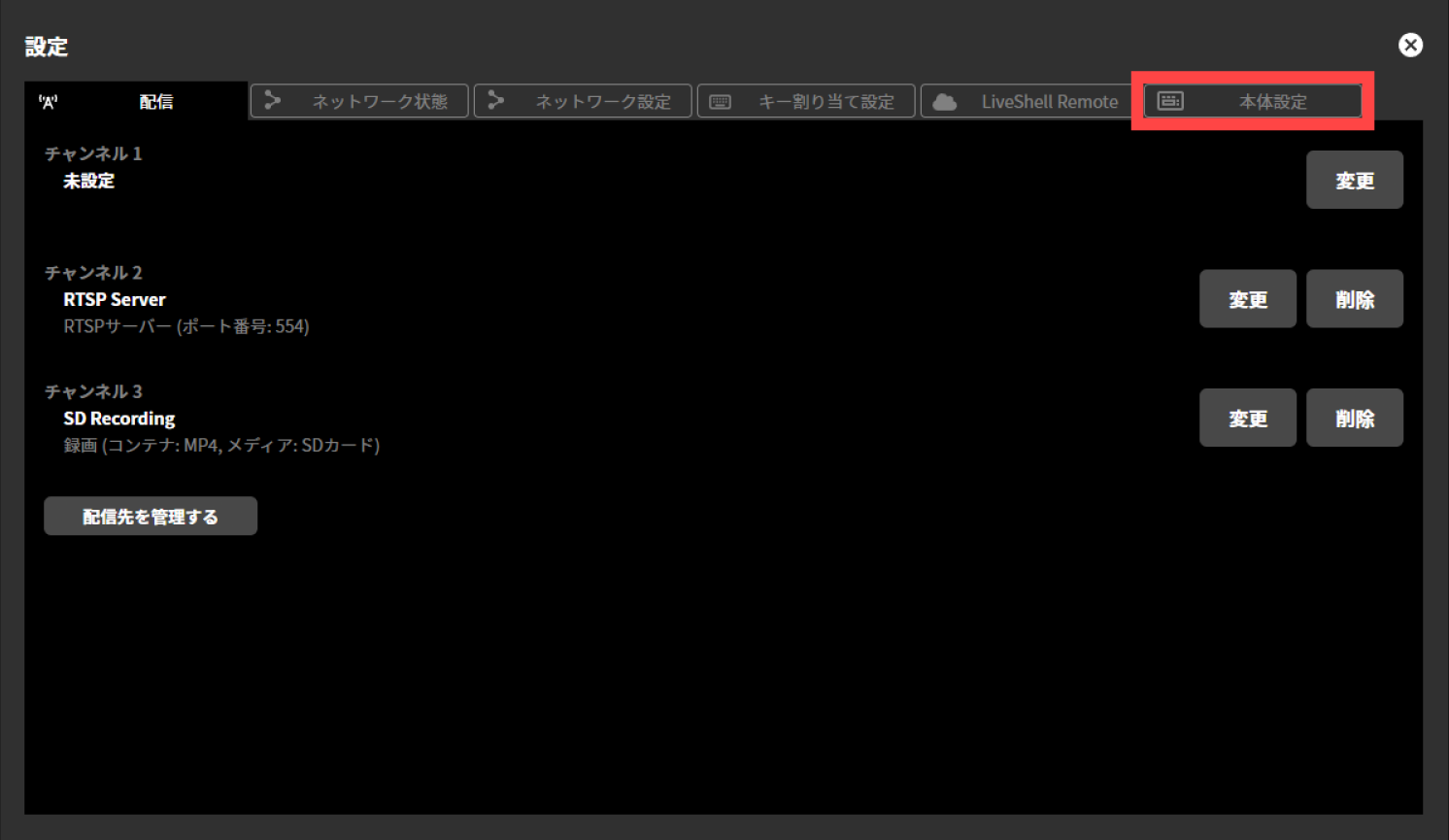Click the keyboard icon on キー割り当て設定 tab
The width and height of the screenshot is (1449, 840).
pyautogui.click(x=720, y=100)
